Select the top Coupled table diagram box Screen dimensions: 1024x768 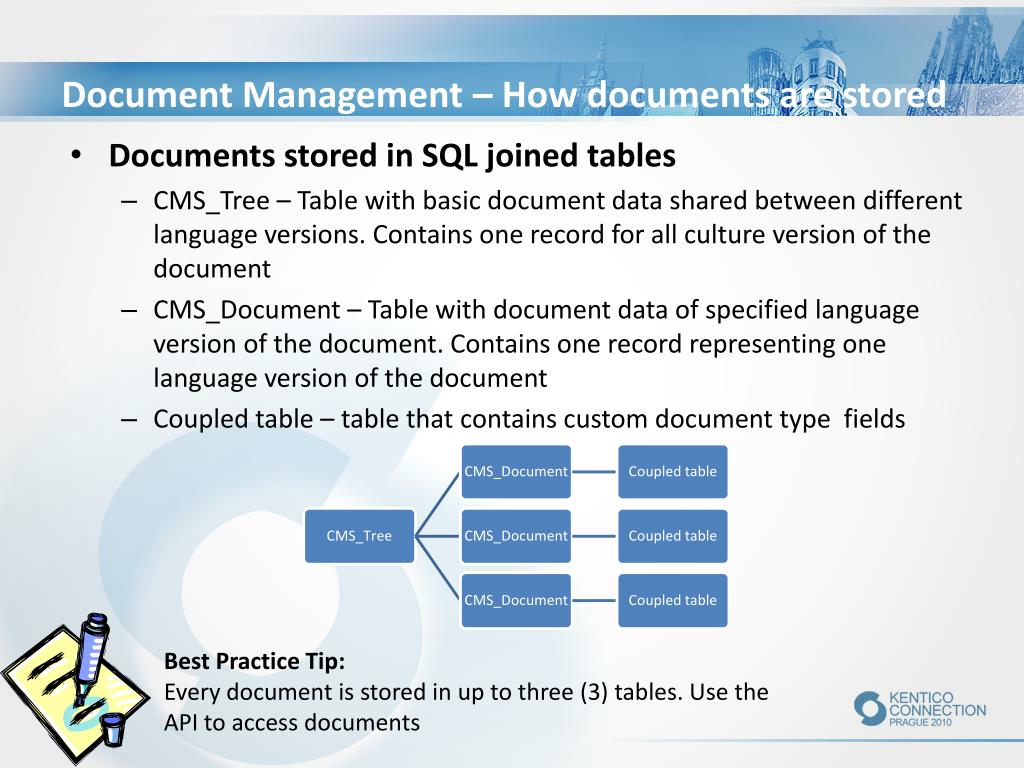pos(673,472)
